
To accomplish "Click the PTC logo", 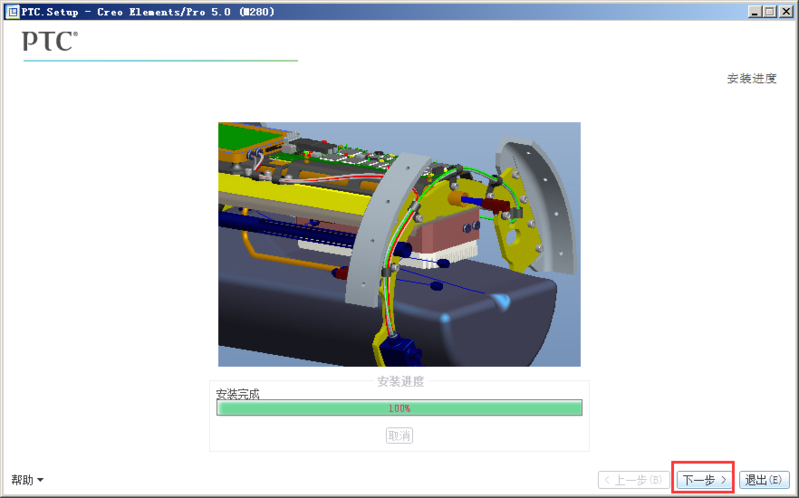I will pos(50,41).
